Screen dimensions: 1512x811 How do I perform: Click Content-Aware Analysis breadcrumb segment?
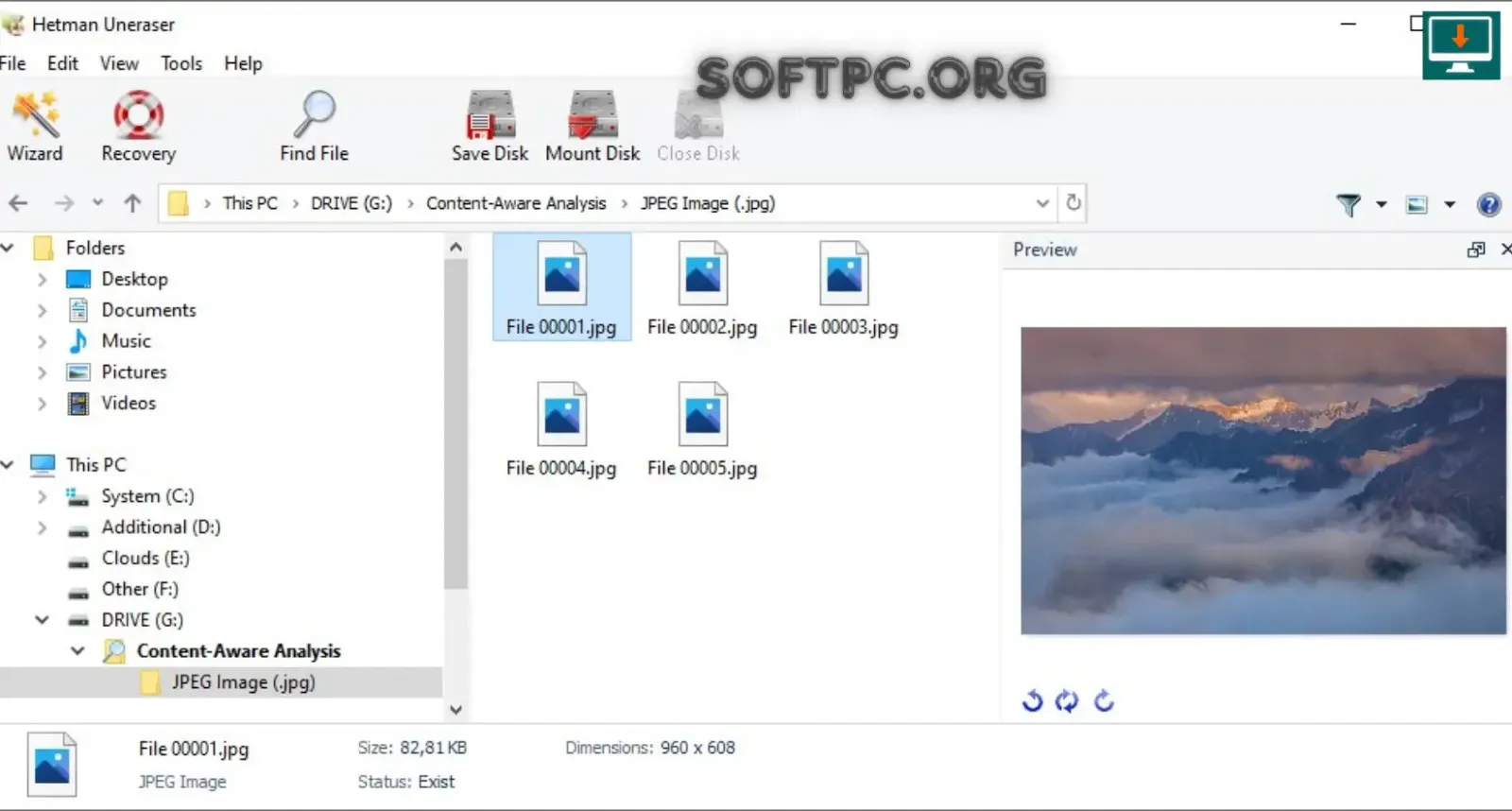click(x=516, y=203)
